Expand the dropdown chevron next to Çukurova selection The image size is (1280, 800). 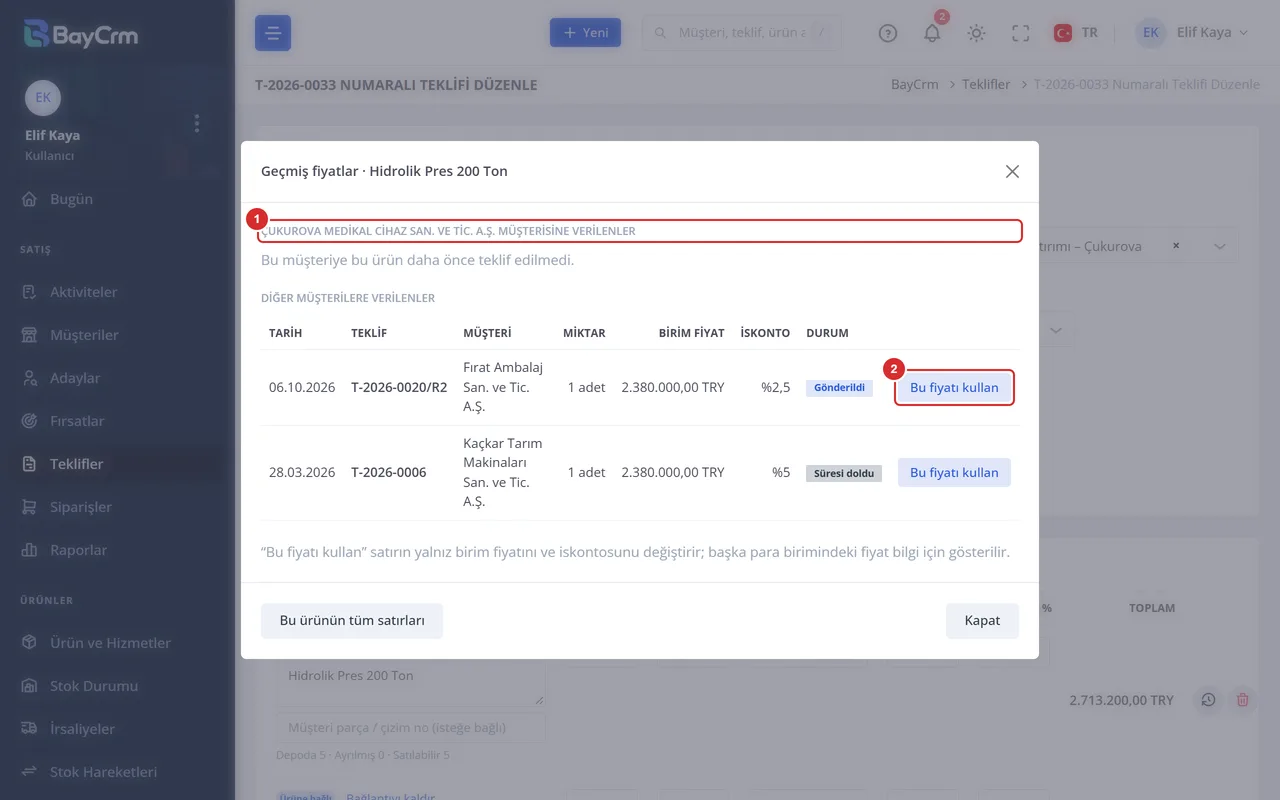click(1219, 246)
